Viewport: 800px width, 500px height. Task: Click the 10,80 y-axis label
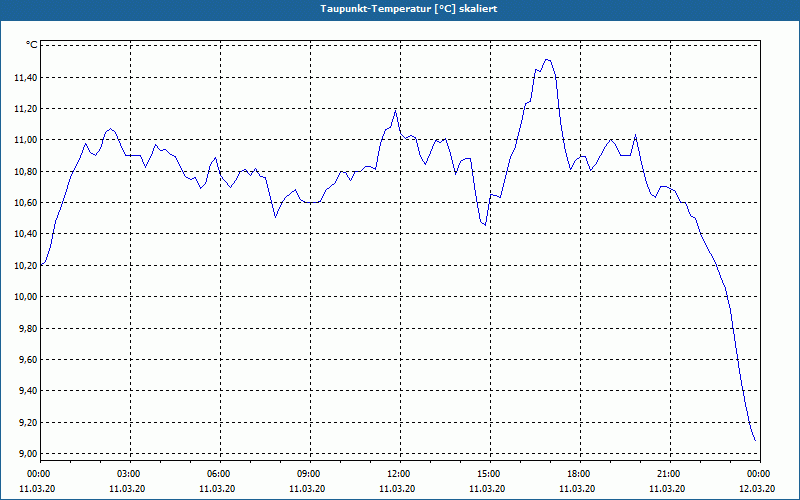[27, 171]
